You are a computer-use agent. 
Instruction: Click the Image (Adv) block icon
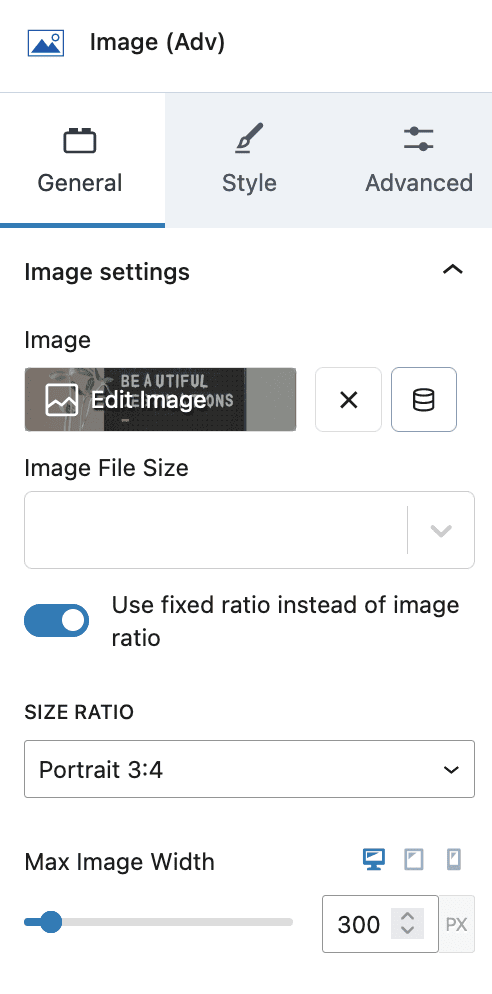46,43
